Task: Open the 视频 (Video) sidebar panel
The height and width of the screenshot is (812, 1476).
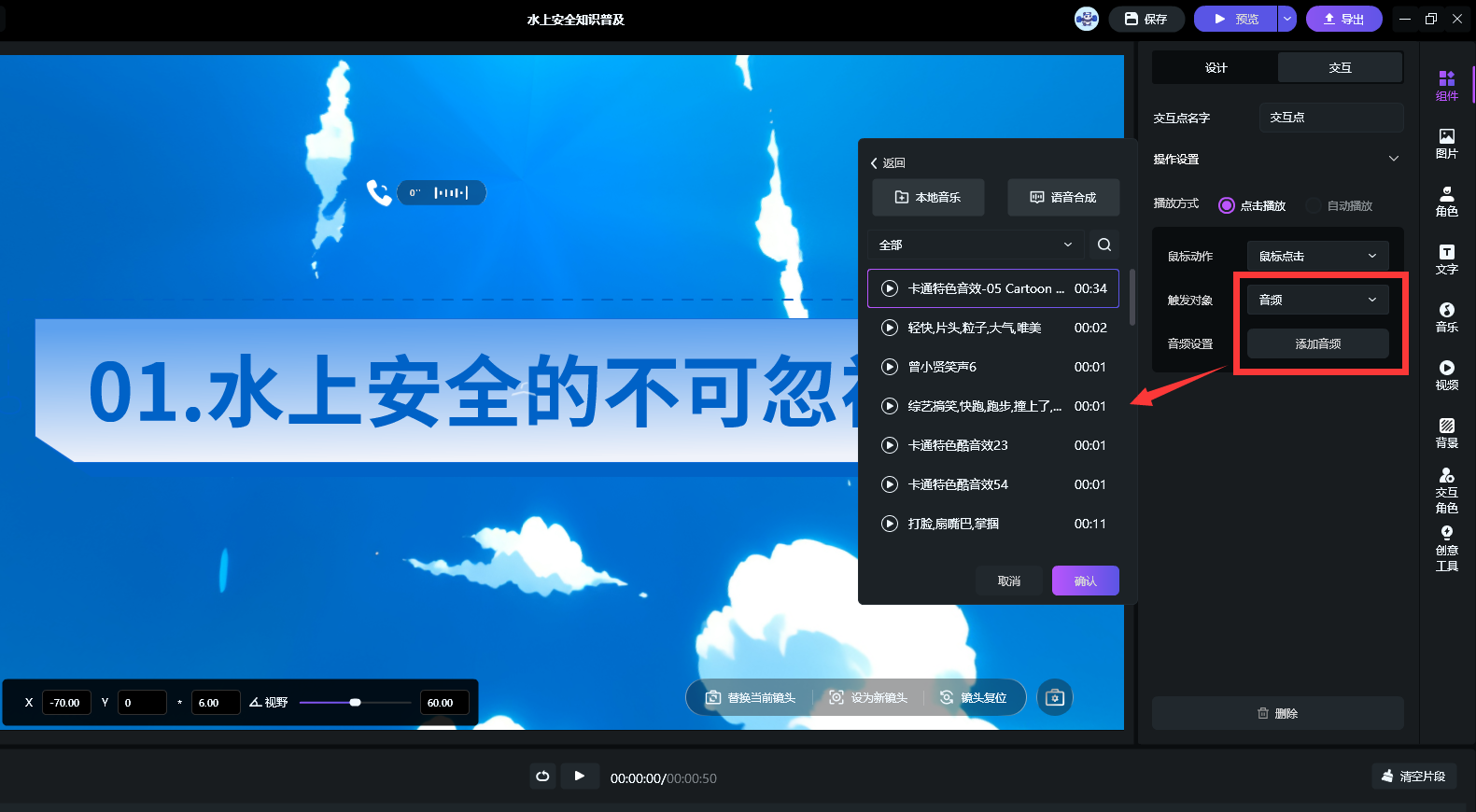Action: 1446,374
